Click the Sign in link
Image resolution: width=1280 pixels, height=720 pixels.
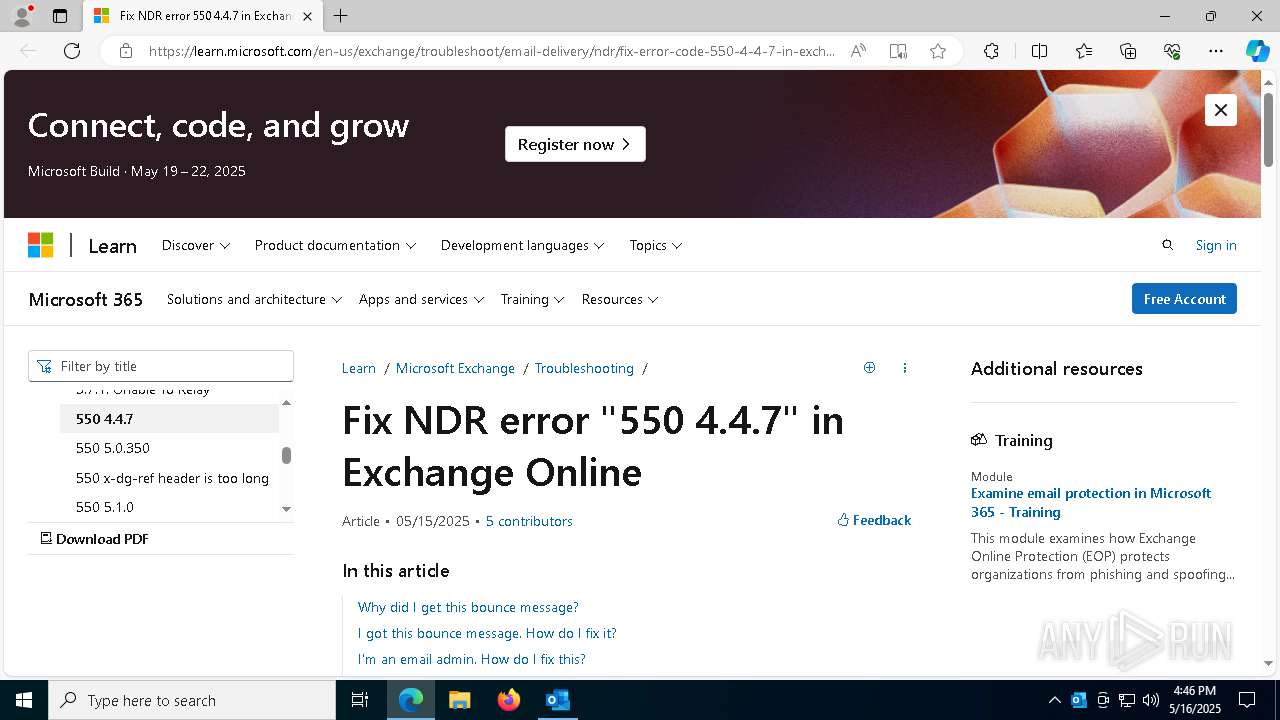(1216, 245)
